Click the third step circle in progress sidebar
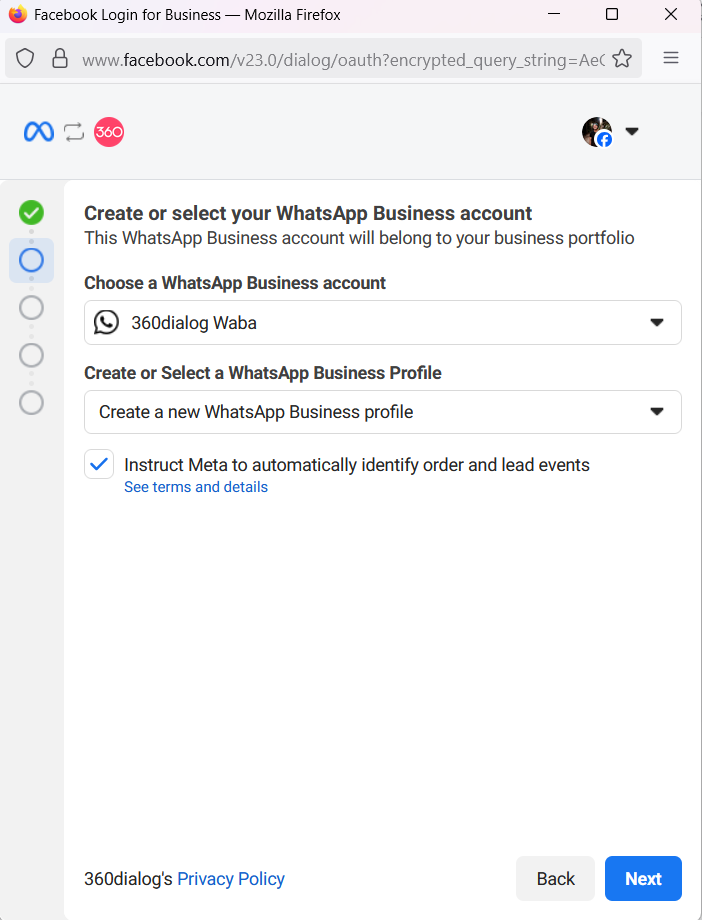The image size is (702, 920). [x=32, y=307]
